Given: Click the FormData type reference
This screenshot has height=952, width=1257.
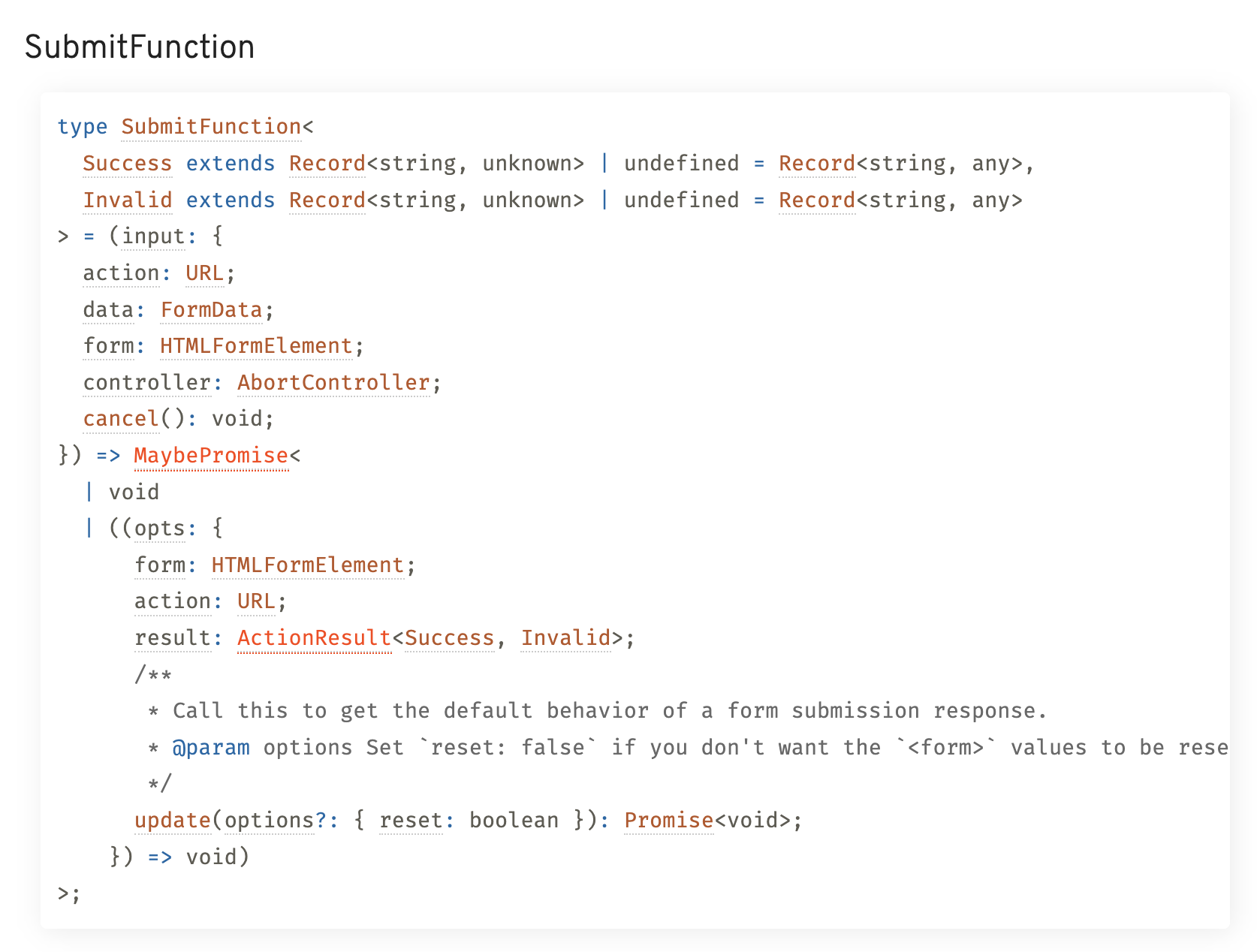Looking at the screenshot, I should pos(211,310).
